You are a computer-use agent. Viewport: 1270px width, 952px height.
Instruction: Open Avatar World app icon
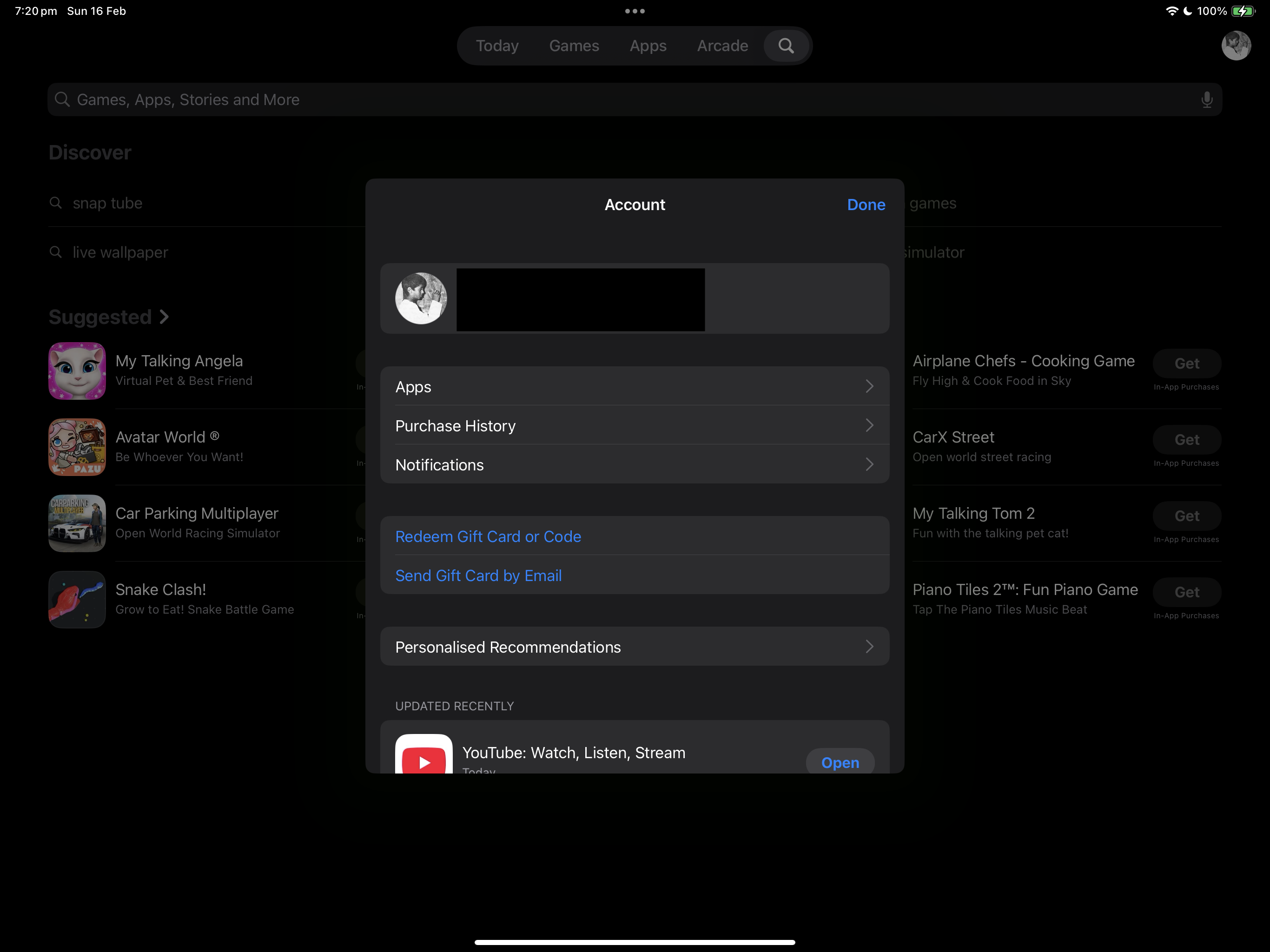pyautogui.click(x=78, y=447)
